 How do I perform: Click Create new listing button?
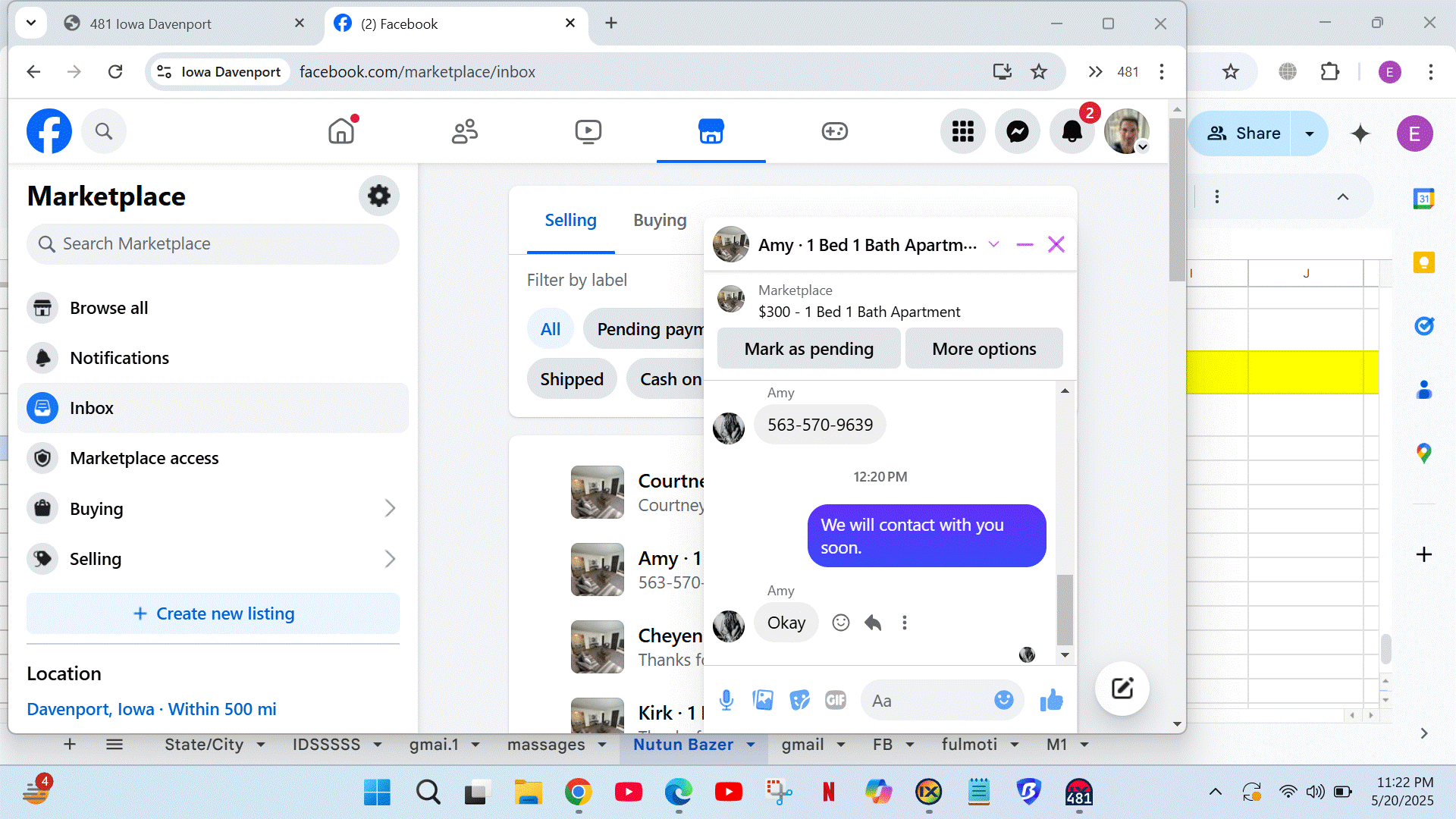coord(213,613)
